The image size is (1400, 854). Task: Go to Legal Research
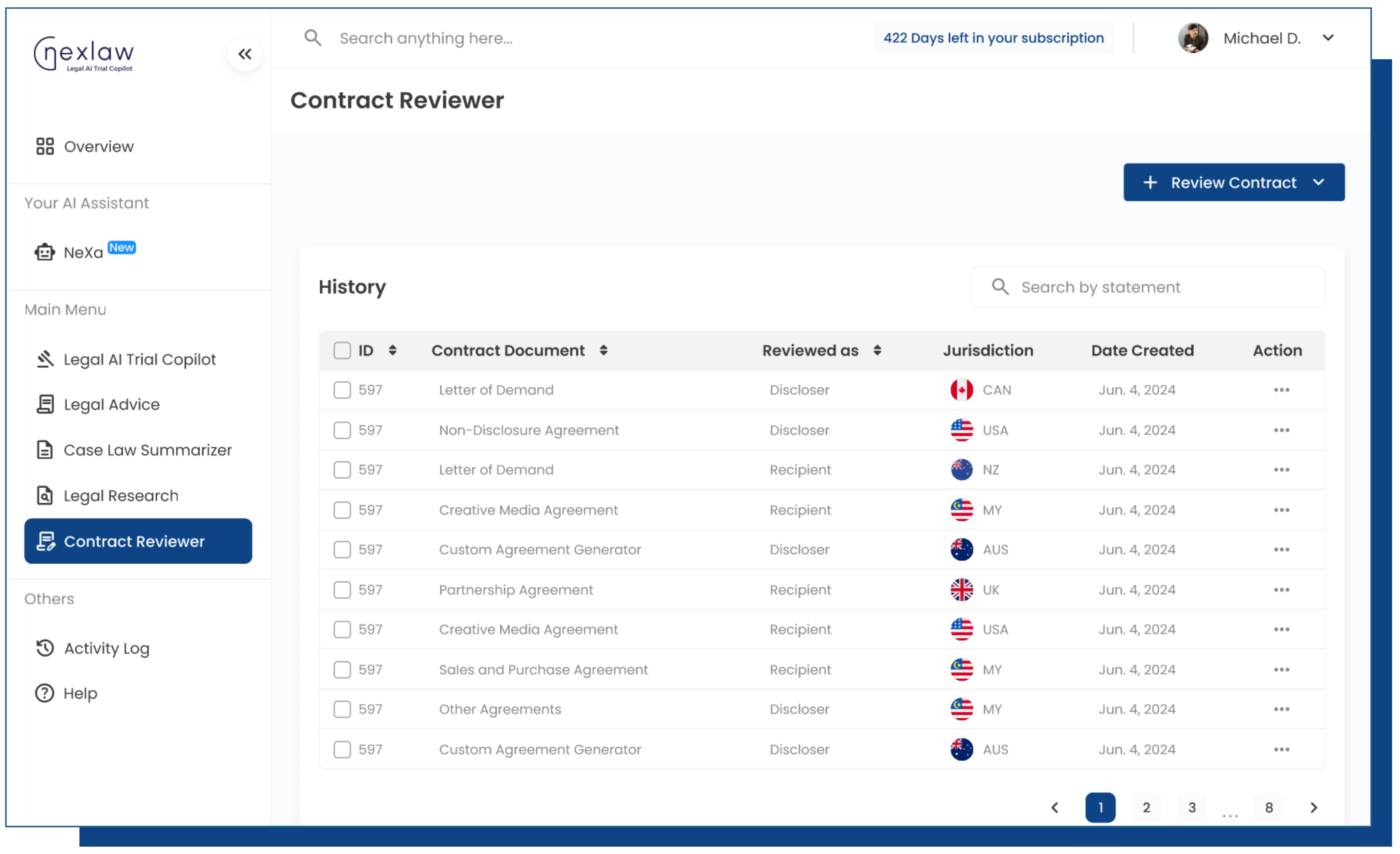click(x=107, y=496)
